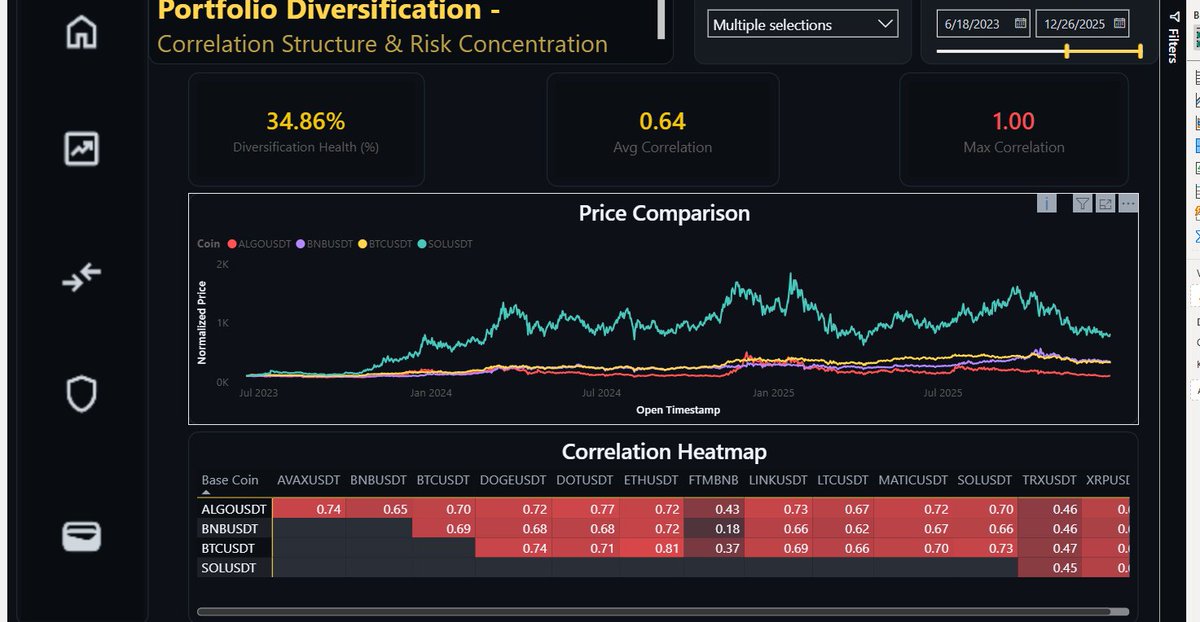Click the FTMBNB column header

[713, 480]
